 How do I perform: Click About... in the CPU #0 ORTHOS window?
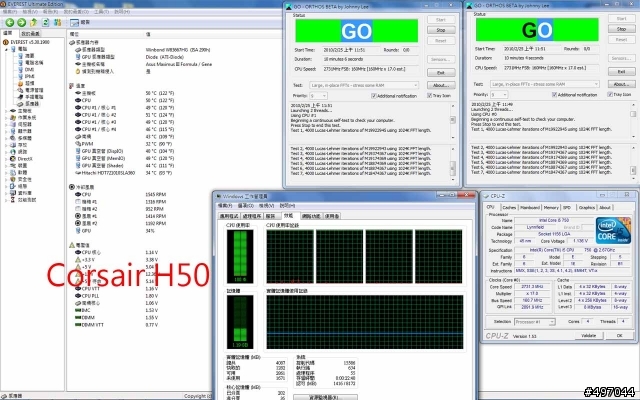(x=622, y=84)
